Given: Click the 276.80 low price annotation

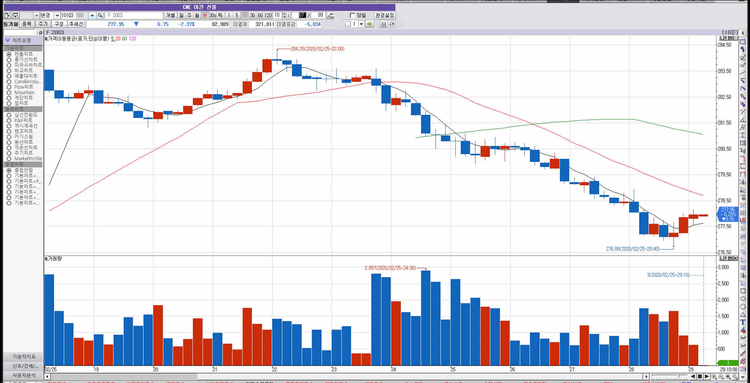Looking at the screenshot, I should (633, 249).
